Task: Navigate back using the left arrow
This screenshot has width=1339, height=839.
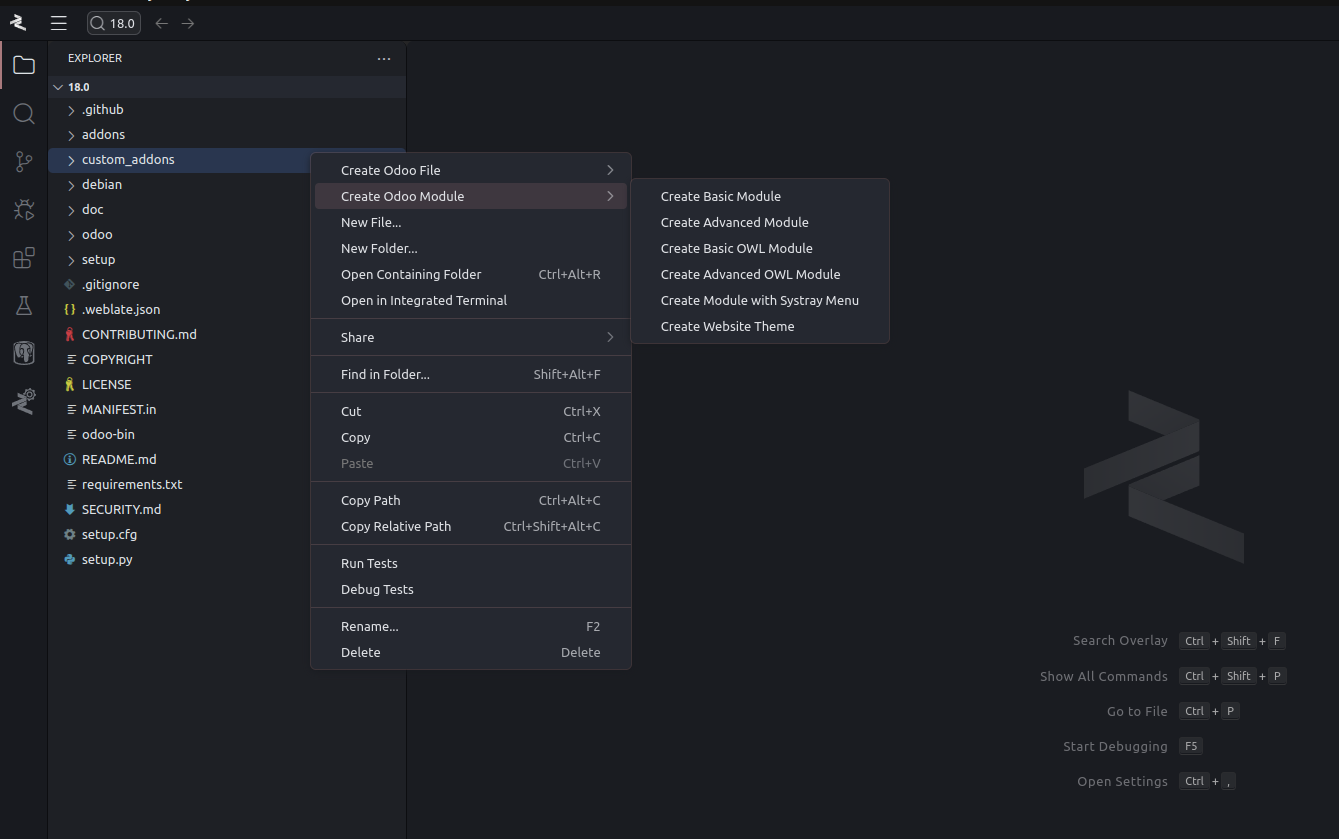Action: [162, 23]
